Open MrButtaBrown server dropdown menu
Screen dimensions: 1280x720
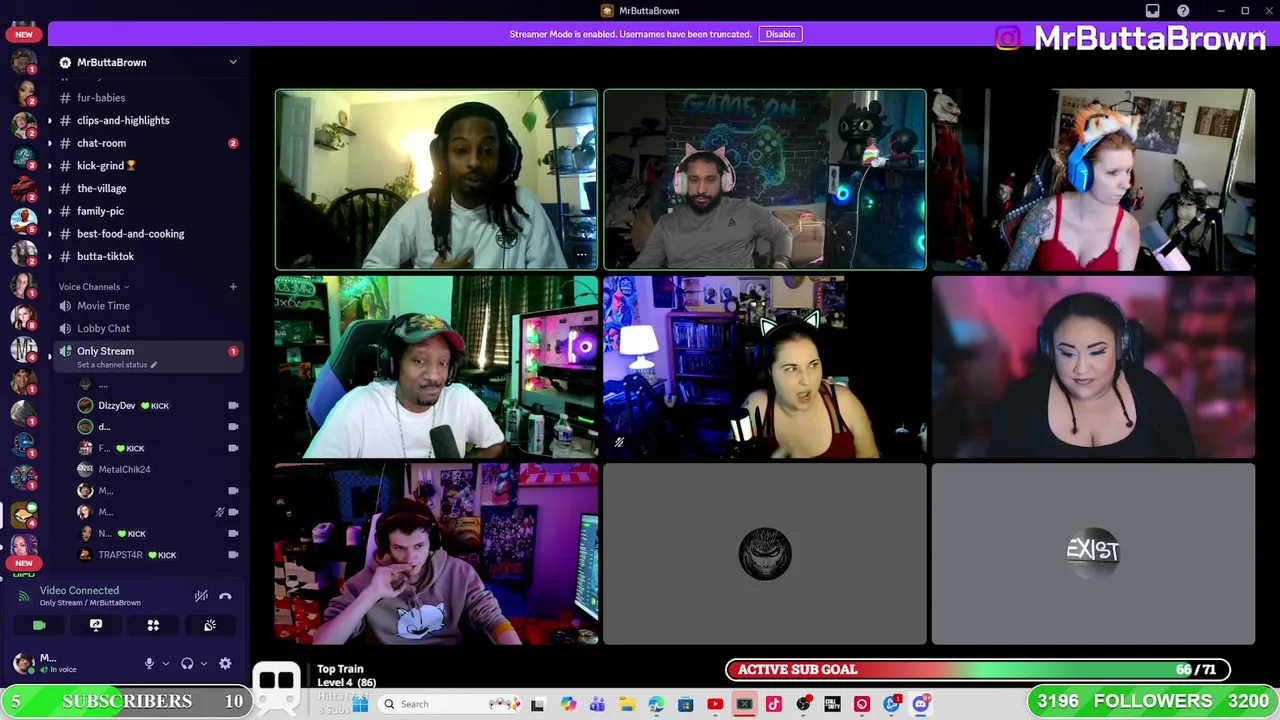tap(233, 62)
